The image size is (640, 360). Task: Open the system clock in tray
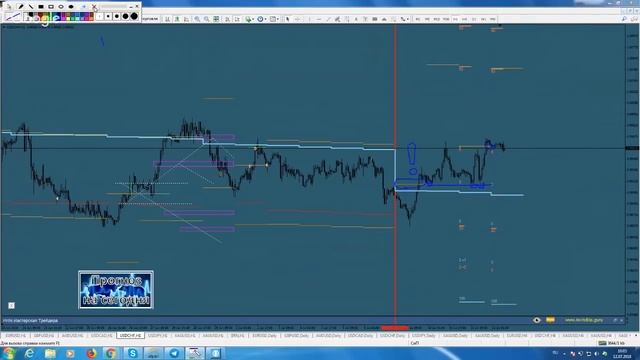pyautogui.click(x=622, y=354)
